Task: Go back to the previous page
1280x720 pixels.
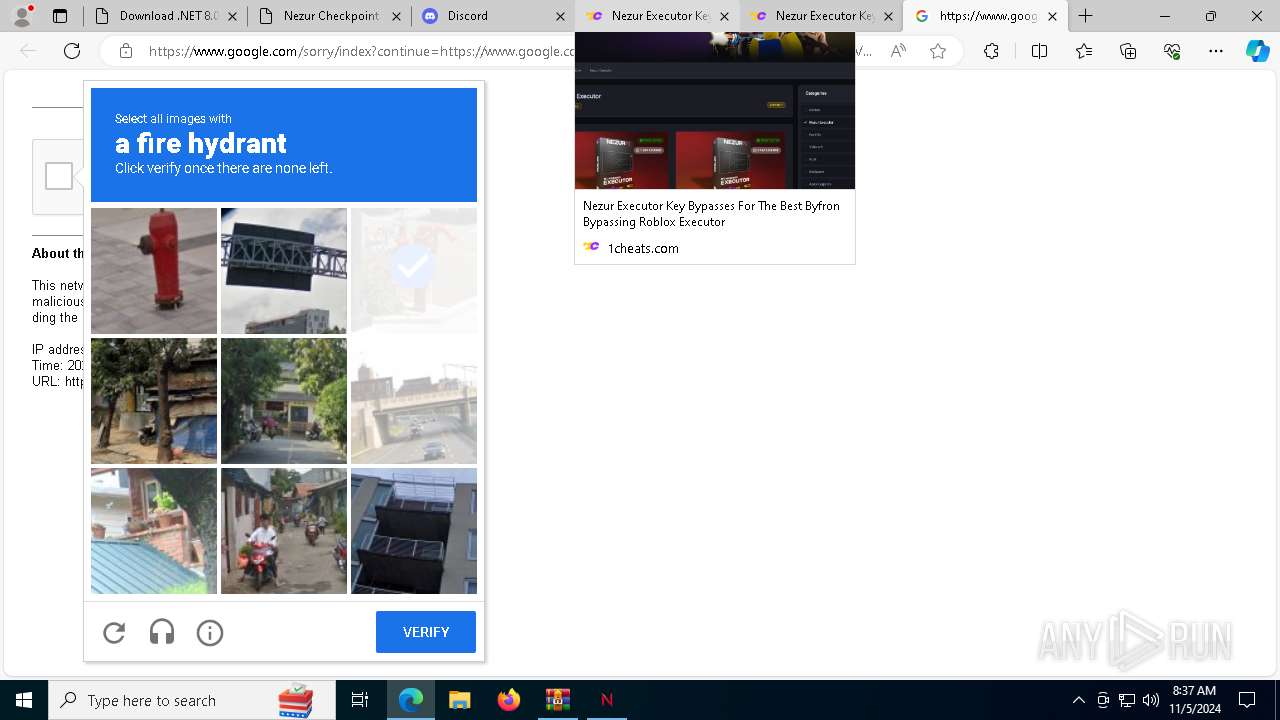Action: pos(28,51)
